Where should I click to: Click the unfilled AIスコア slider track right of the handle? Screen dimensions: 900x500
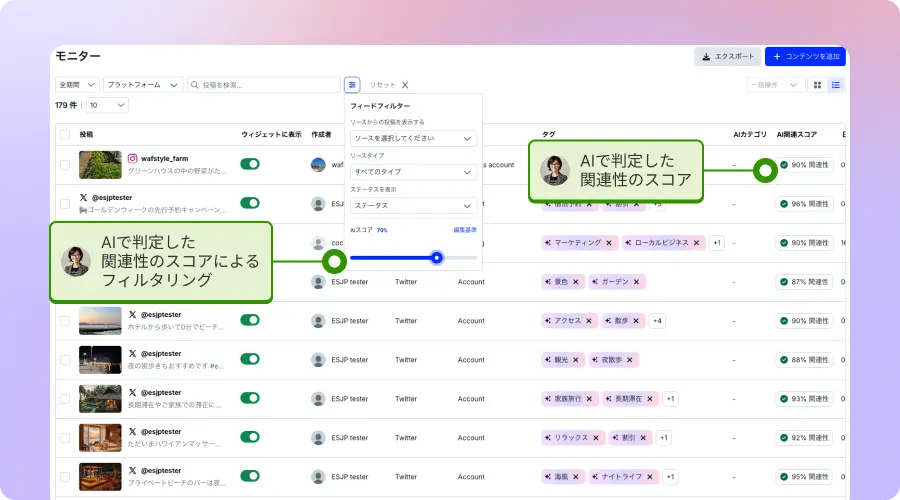(460, 258)
